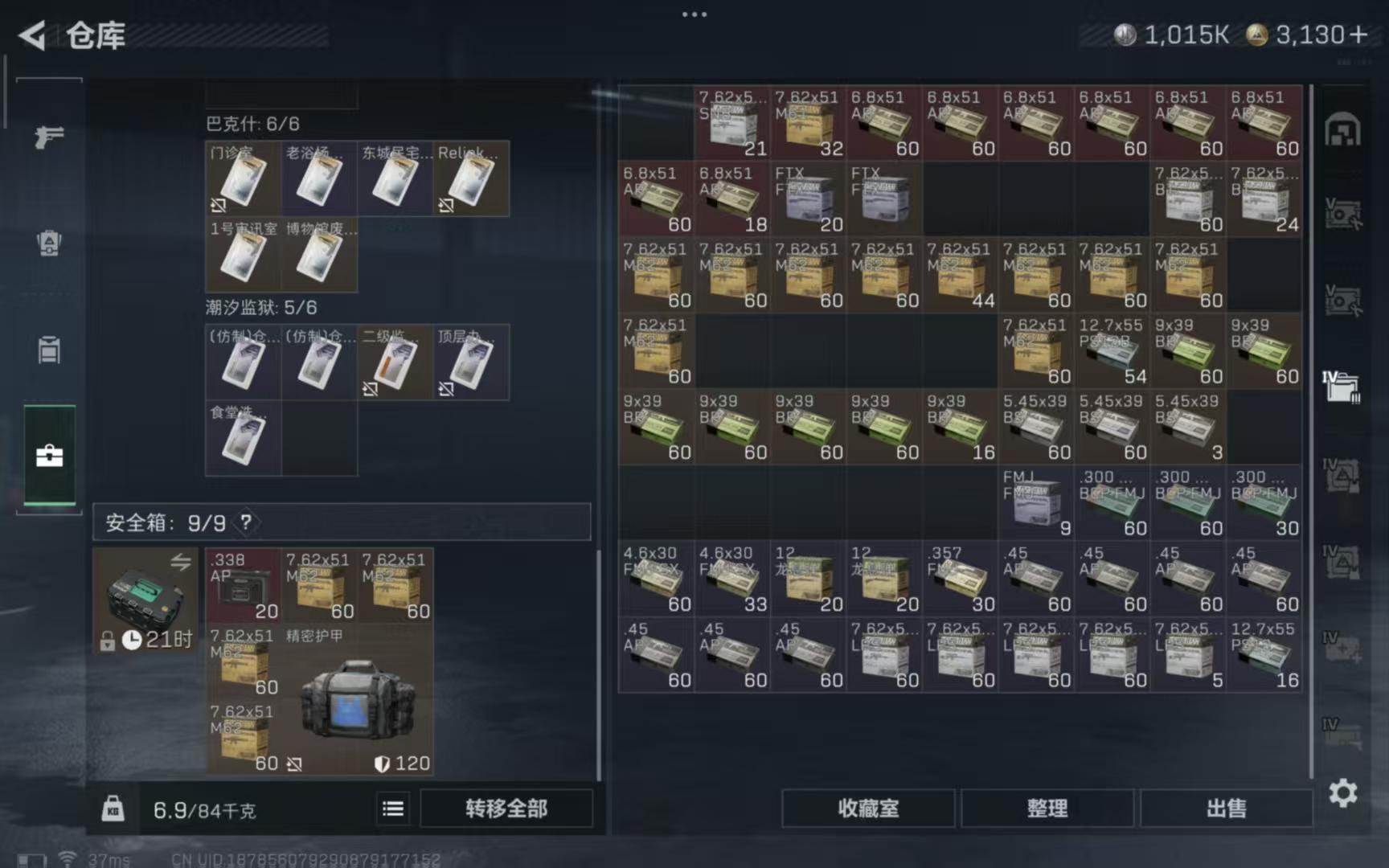Select the 顶层办 key card
Image resolution: width=1389 pixels, height=868 pixels.
[x=471, y=362]
